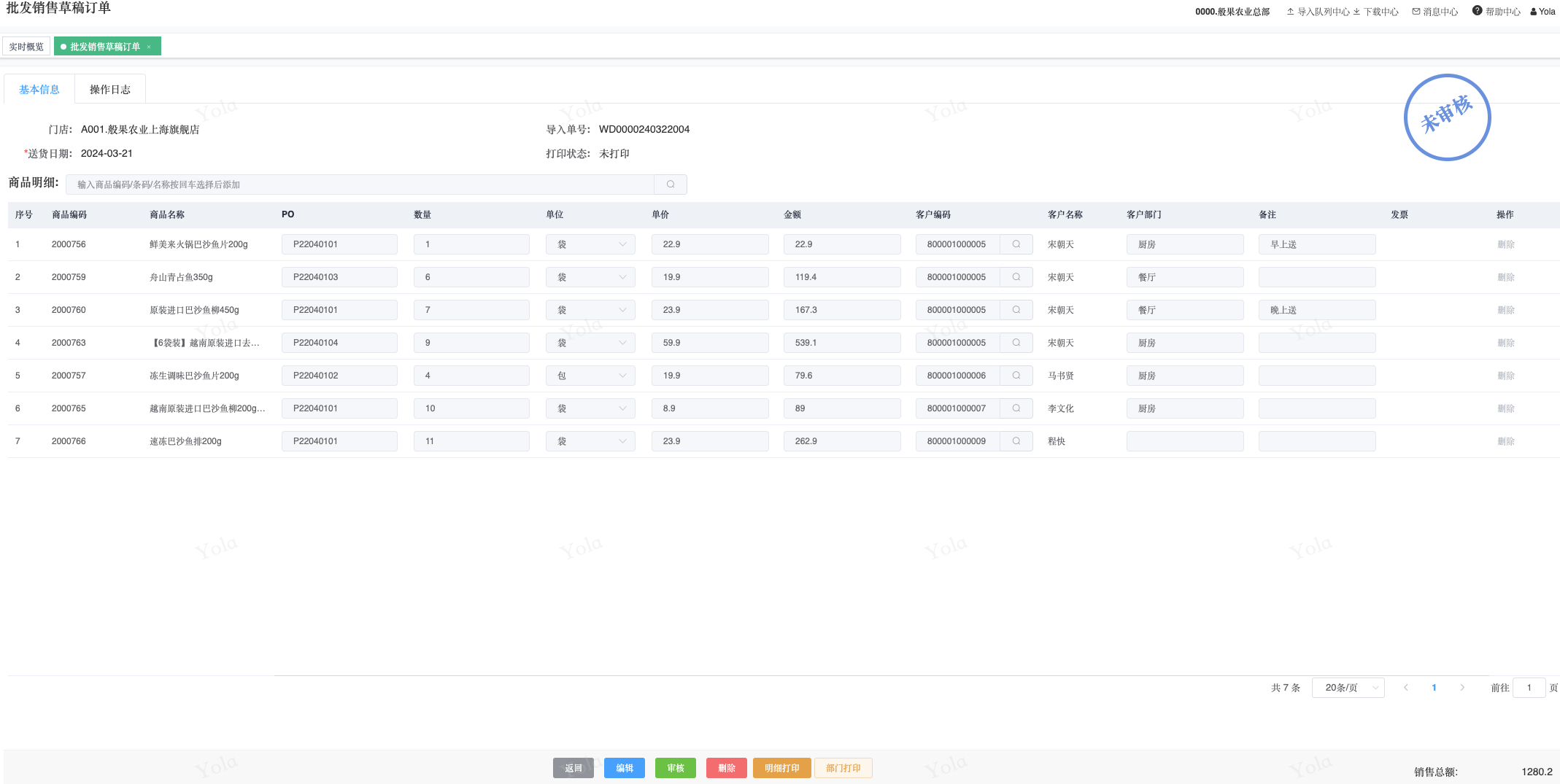Click the blue 编辑 button
1560x784 pixels.
tap(624, 768)
